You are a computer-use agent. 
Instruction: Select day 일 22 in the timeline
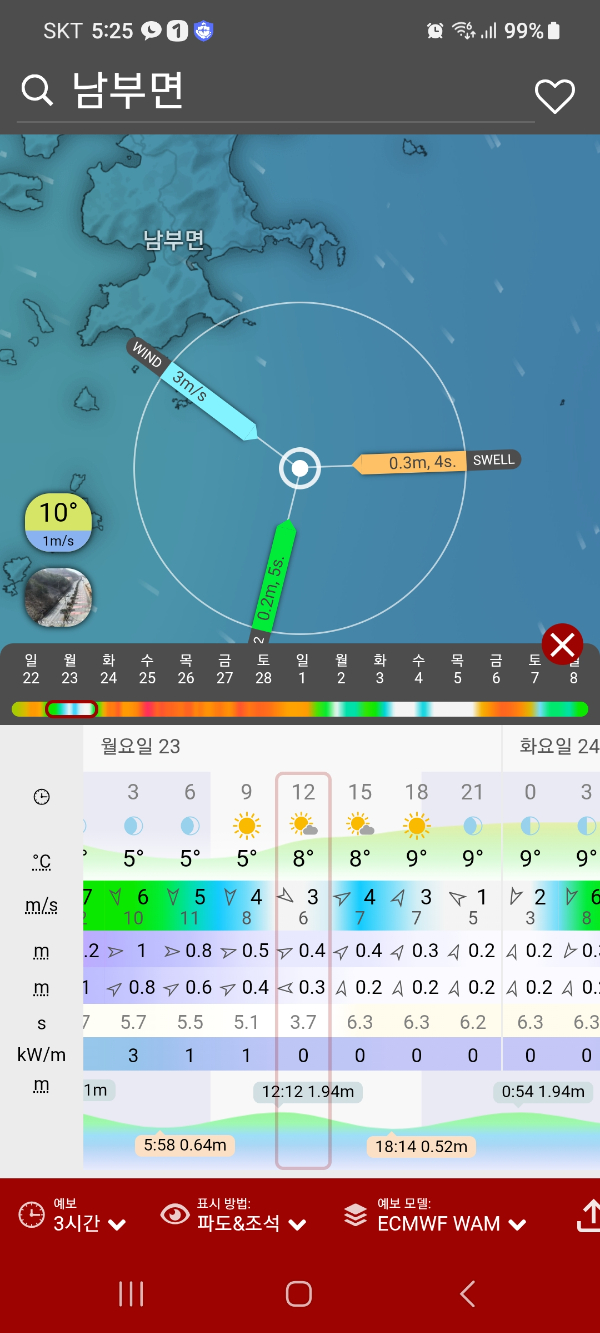click(31, 669)
